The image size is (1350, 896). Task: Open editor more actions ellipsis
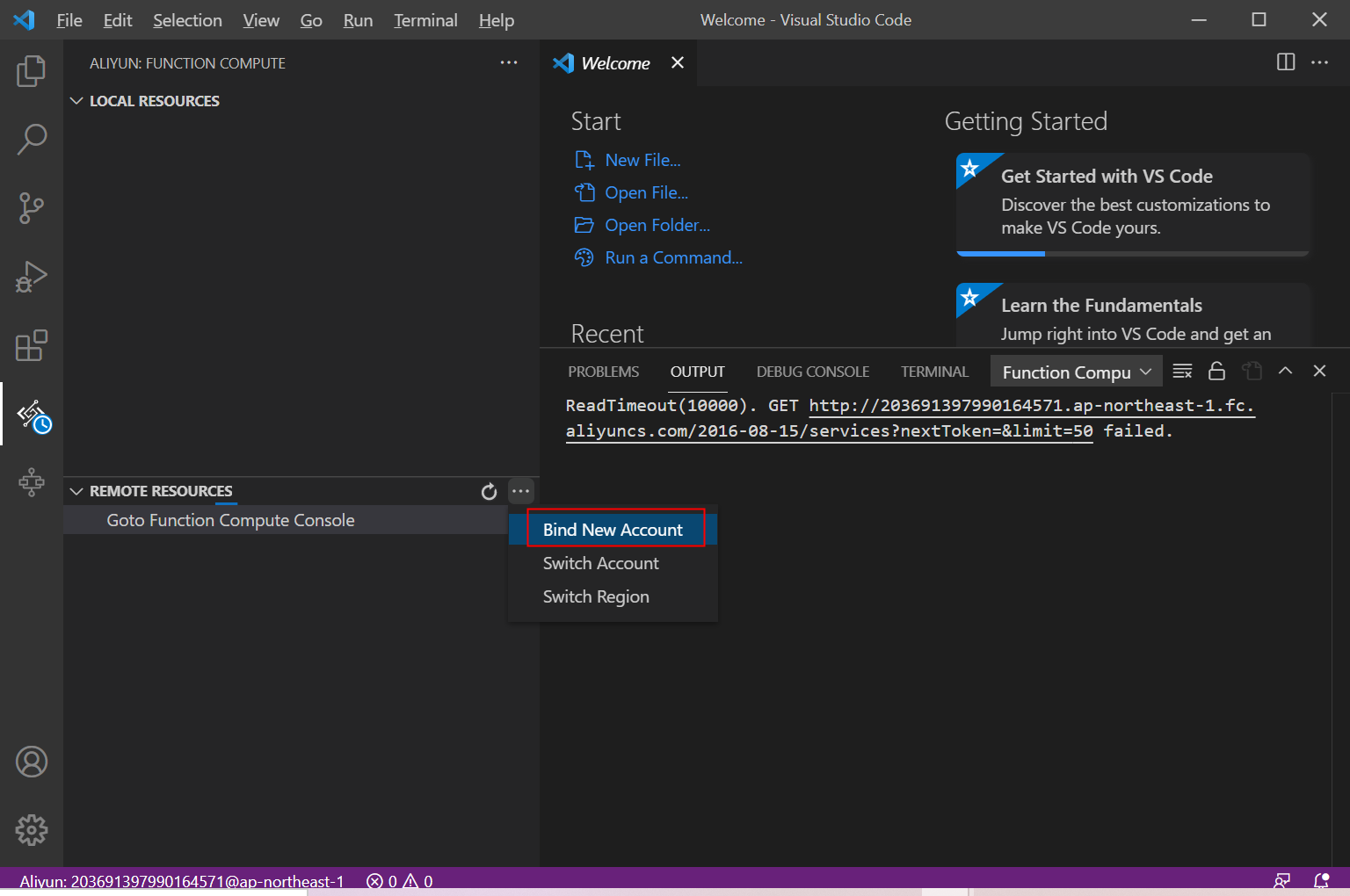pyautogui.click(x=1319, y=62)
